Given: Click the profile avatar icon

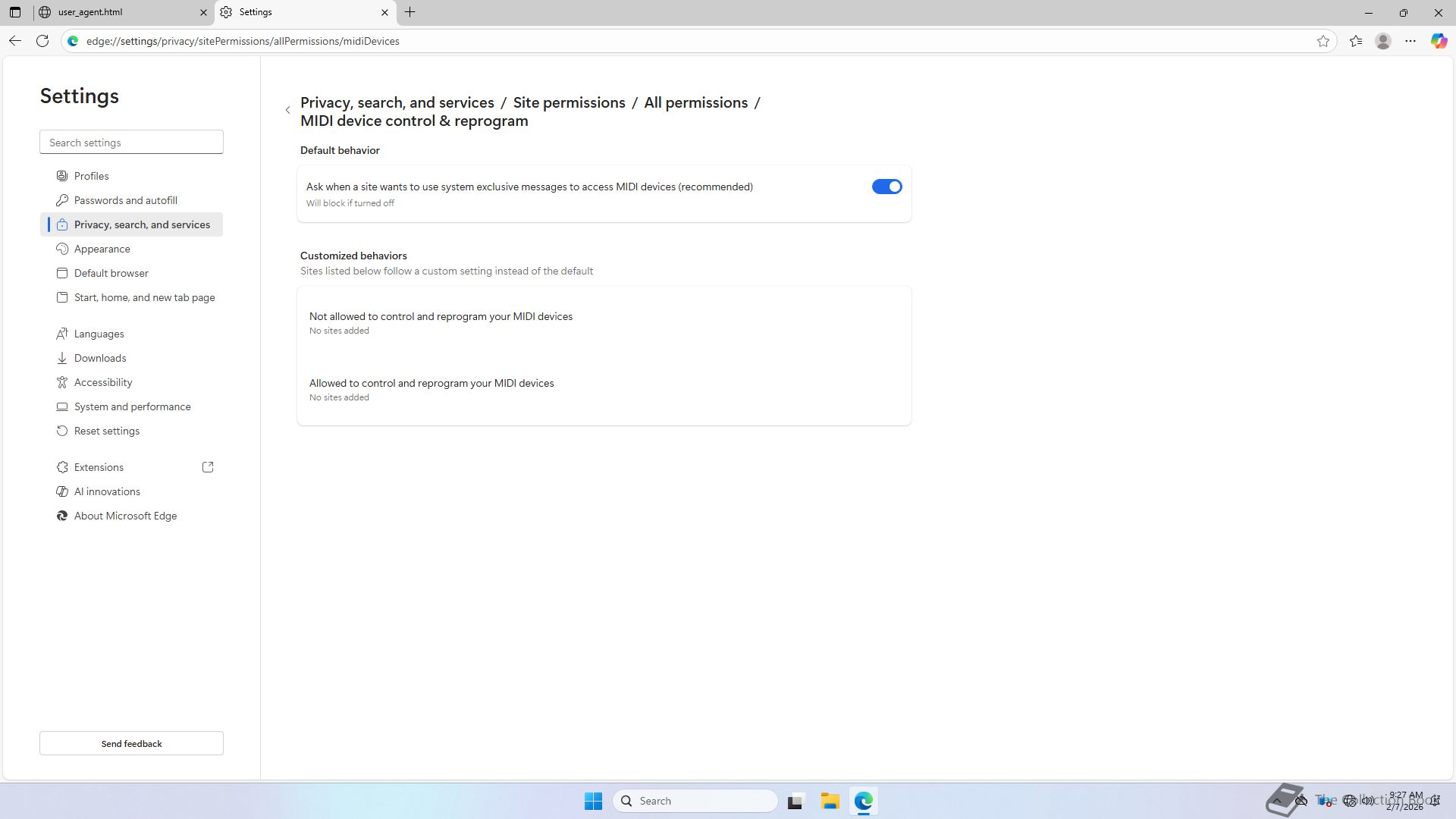Looking at the screenshot, I should point(1383,41).
